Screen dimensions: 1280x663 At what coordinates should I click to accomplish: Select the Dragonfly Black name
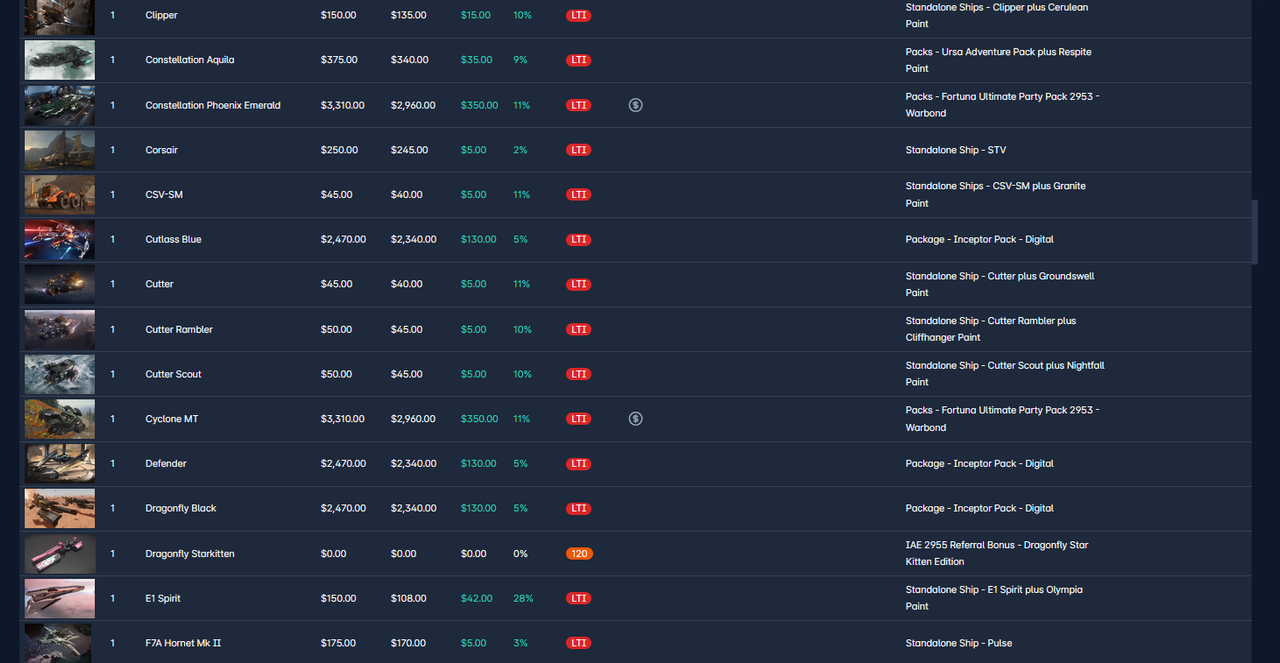click(181, 508)
